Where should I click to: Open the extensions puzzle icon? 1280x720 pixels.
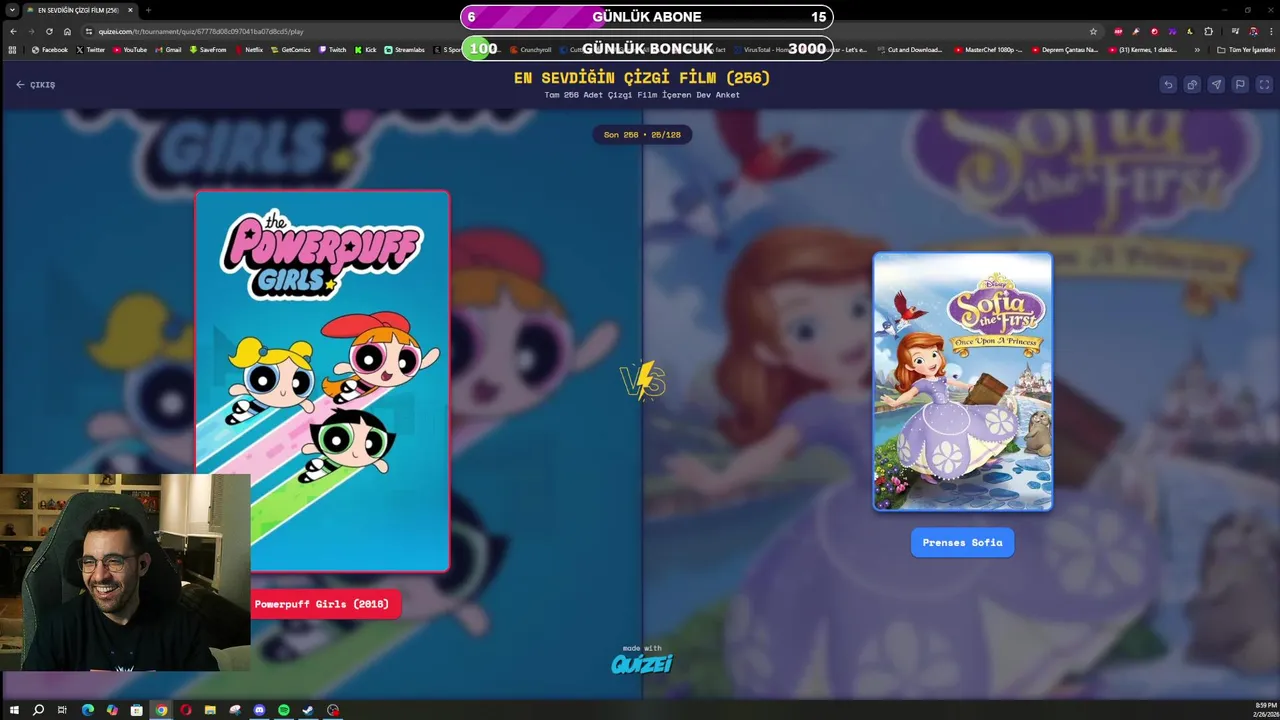tap(1208, 31)
